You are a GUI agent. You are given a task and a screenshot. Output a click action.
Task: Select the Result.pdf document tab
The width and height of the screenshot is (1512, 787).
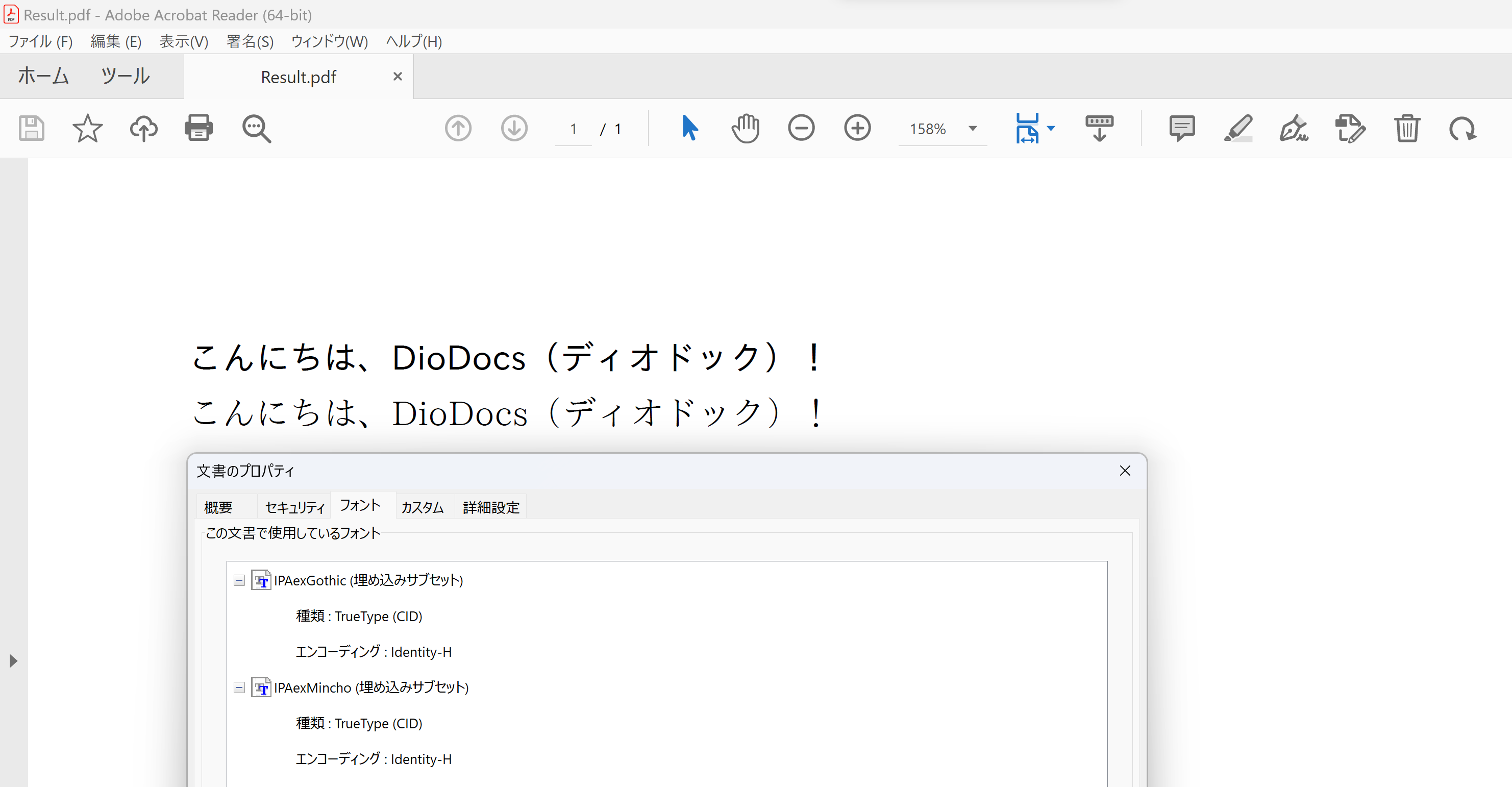[x=298, y=77]
